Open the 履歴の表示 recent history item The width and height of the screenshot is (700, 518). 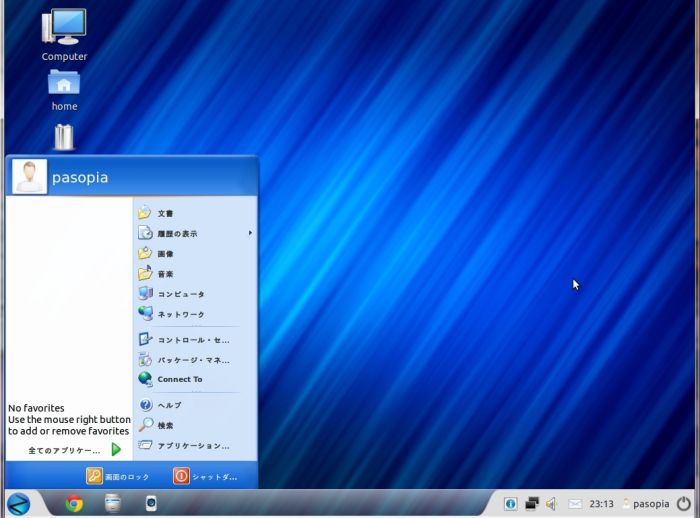pos(196,233)
